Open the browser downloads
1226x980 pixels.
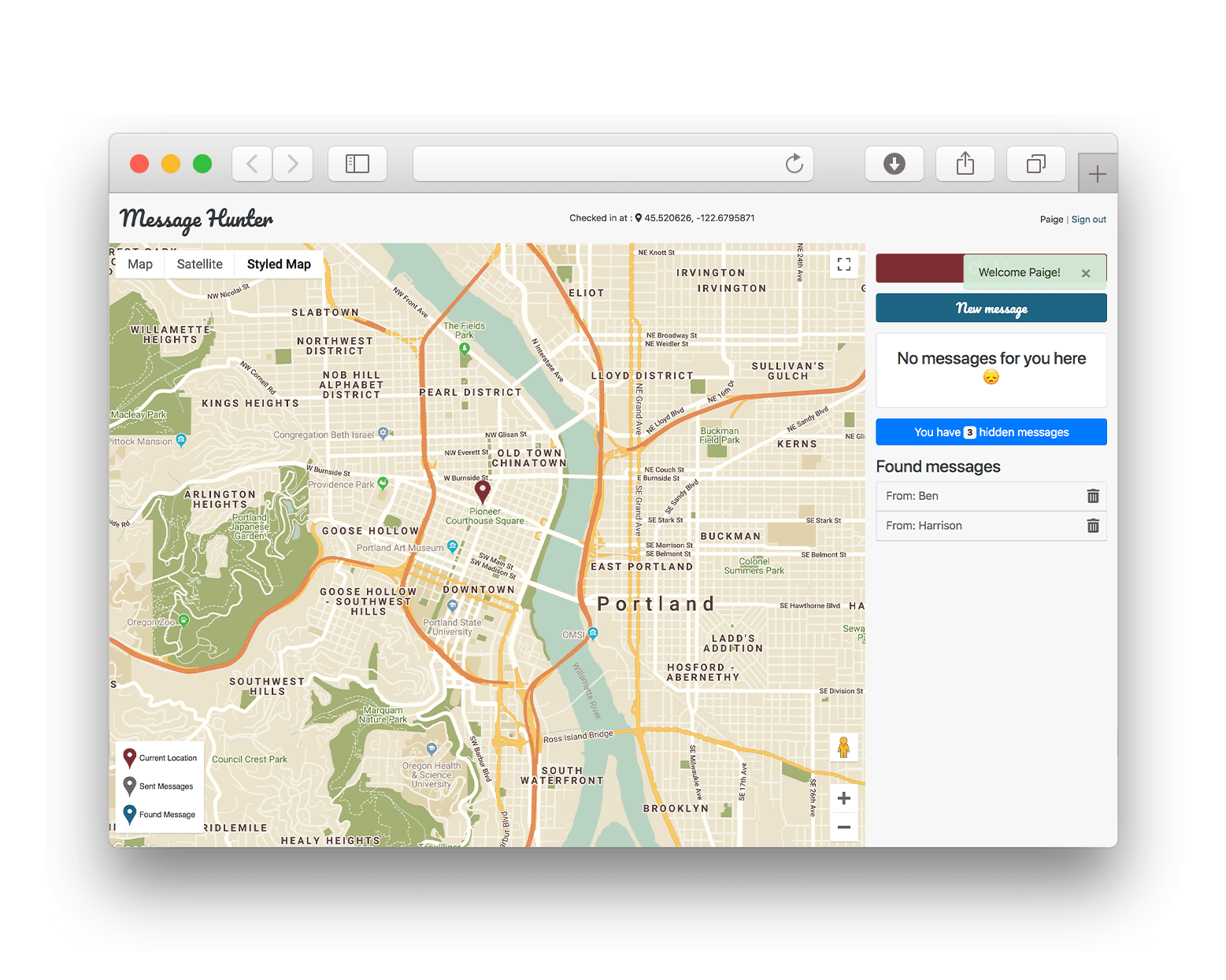(894, 164)
